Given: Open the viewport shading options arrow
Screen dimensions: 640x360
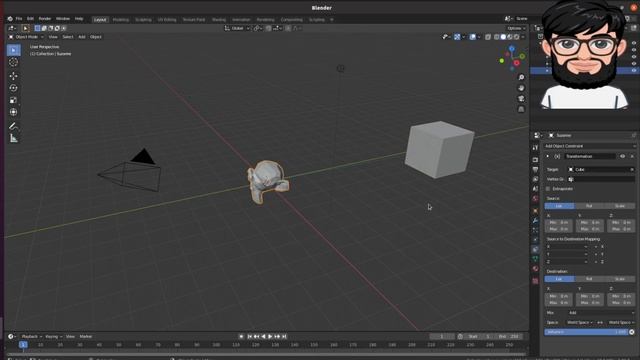Looking at the screenshot, I should (523, 37).
